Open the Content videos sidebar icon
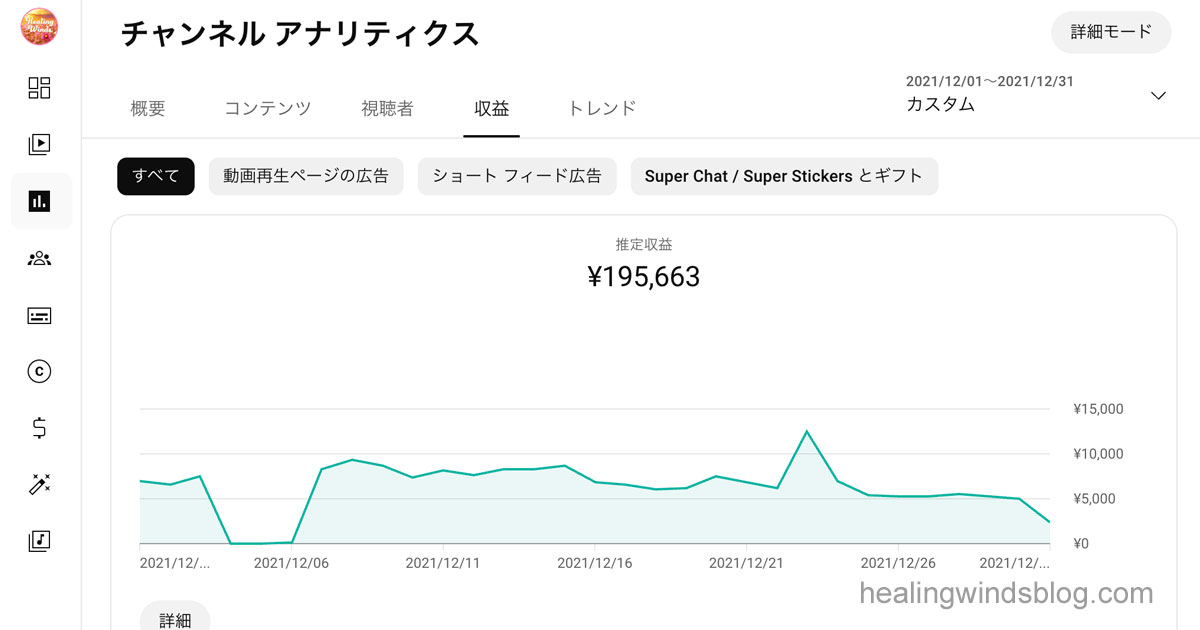Screen dimensions: 1200x630 tap(39, 145)
